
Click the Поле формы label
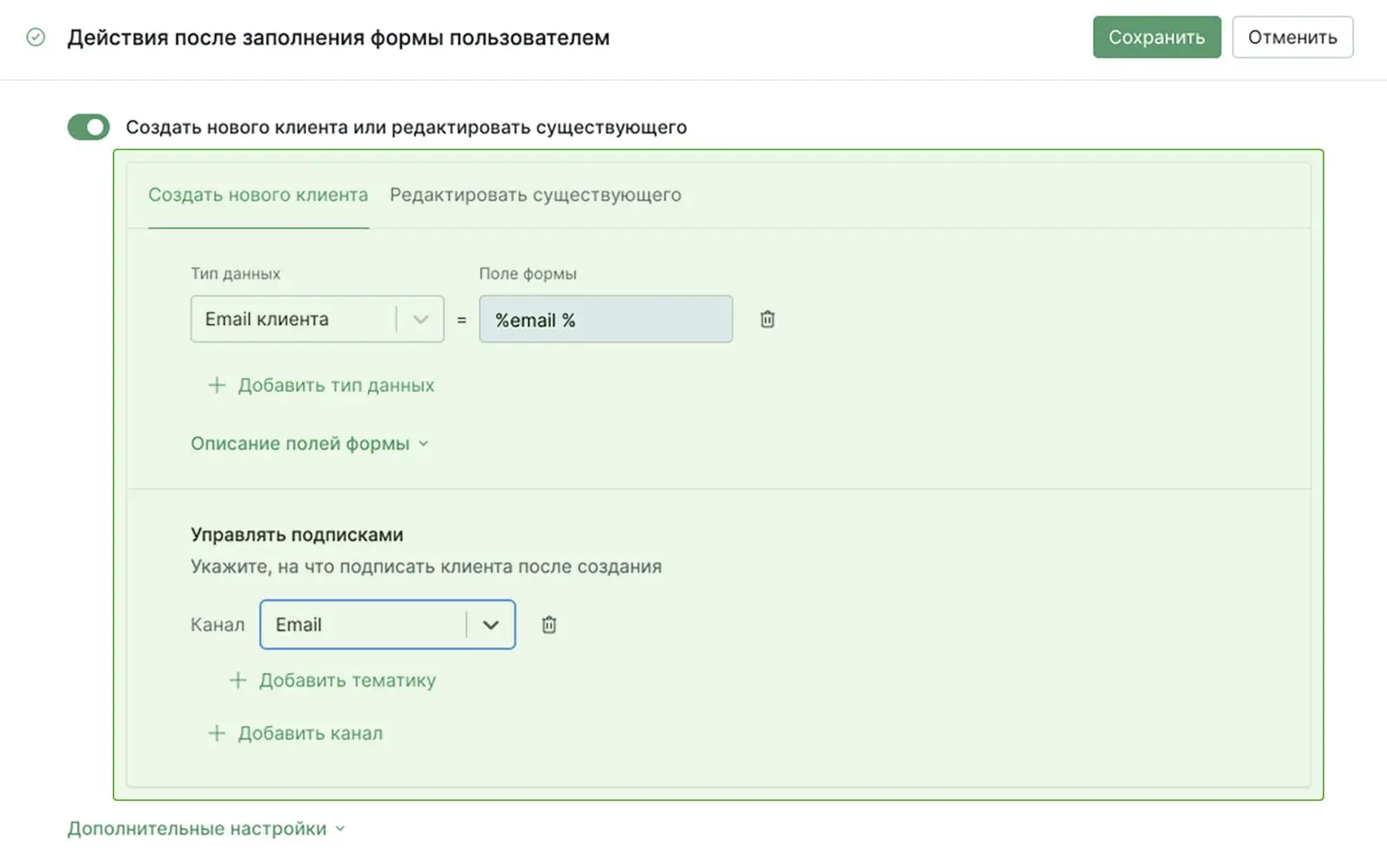point(527,273)
